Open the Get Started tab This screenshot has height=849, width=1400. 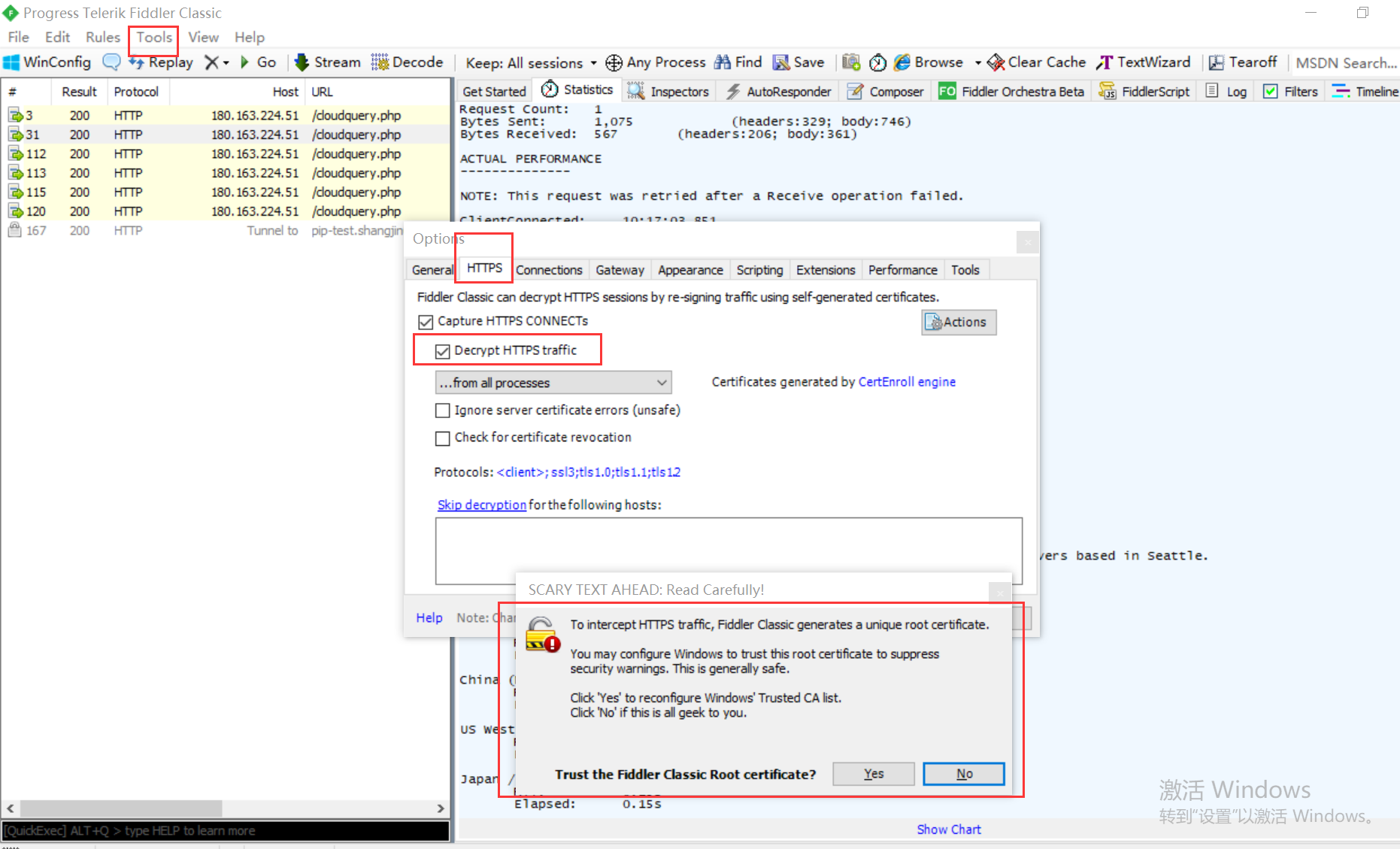[x=494, y=92]
